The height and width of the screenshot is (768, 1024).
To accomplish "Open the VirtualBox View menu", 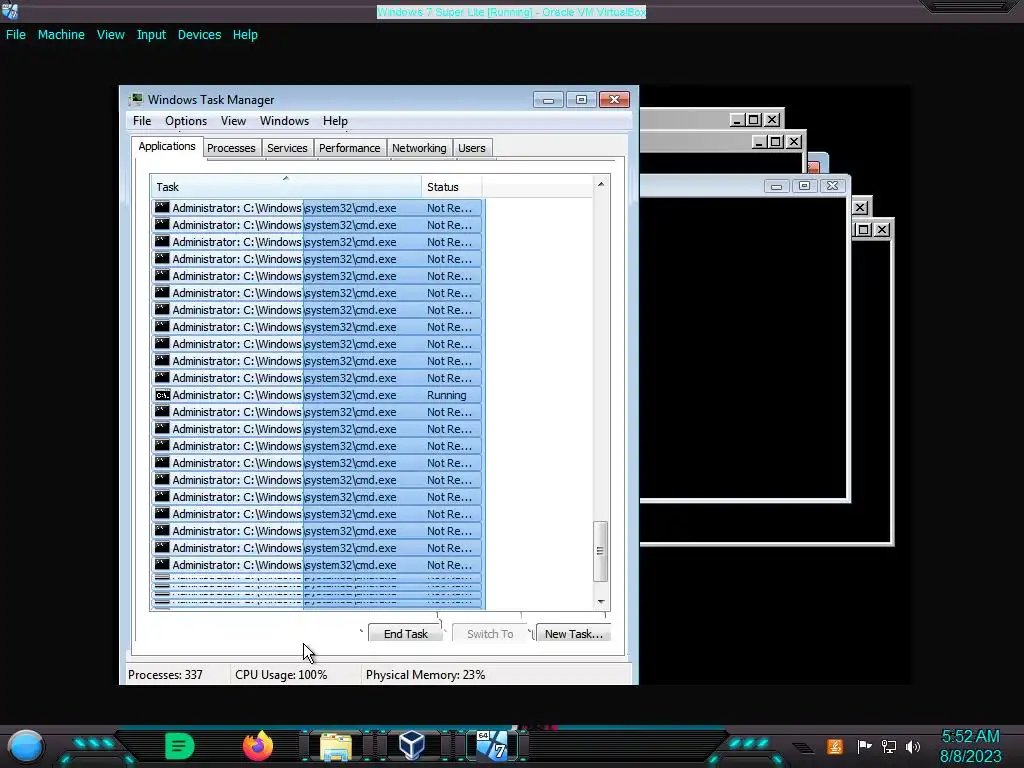I will click(x=110, y=35).
